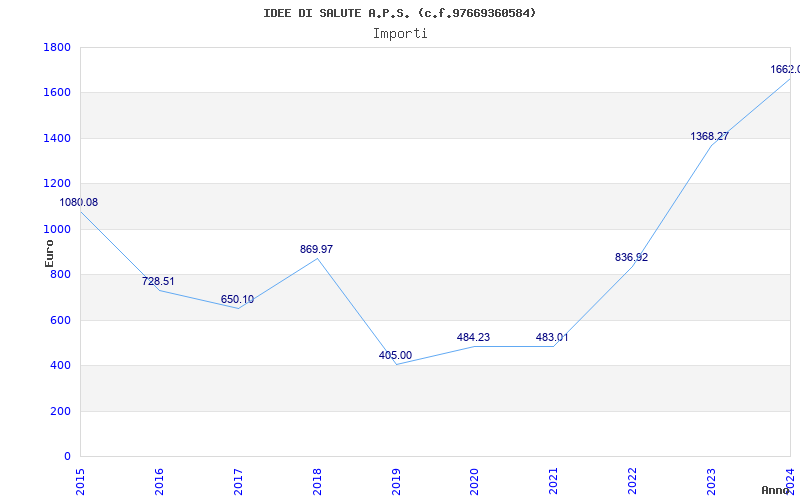Select the 2020 x-axis year label
This screenshot has width=800, height=500.
474,482
